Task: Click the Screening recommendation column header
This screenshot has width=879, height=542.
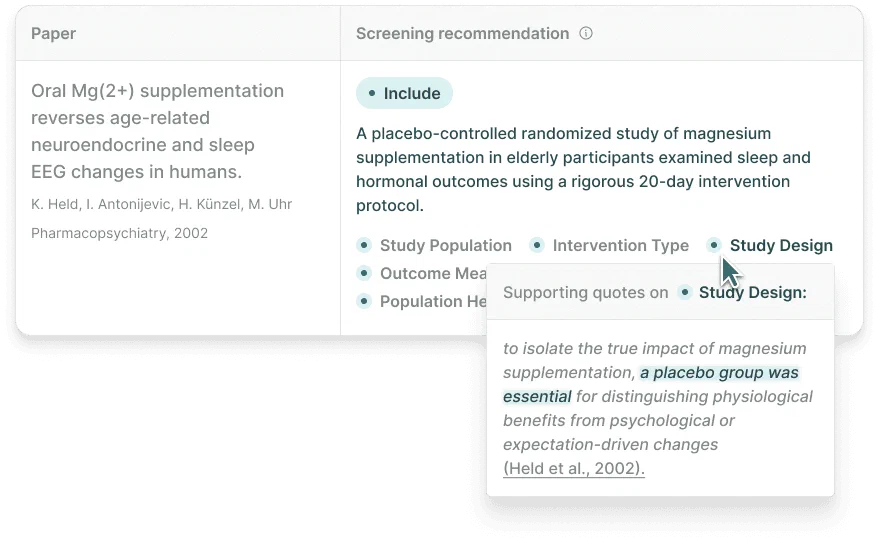Action: (x=462, y=34)
